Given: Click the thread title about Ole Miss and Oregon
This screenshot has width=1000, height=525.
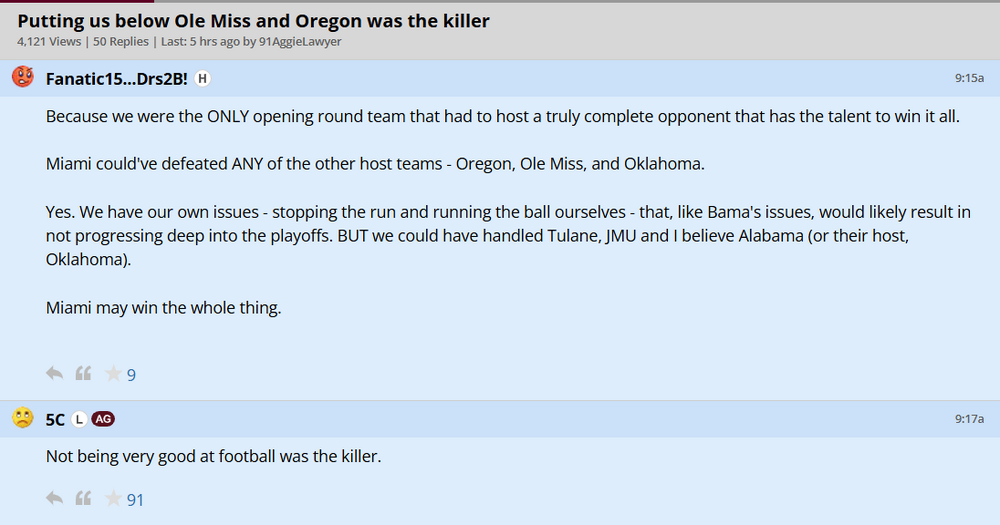Looking at the screenshot, I should [253, 20].
